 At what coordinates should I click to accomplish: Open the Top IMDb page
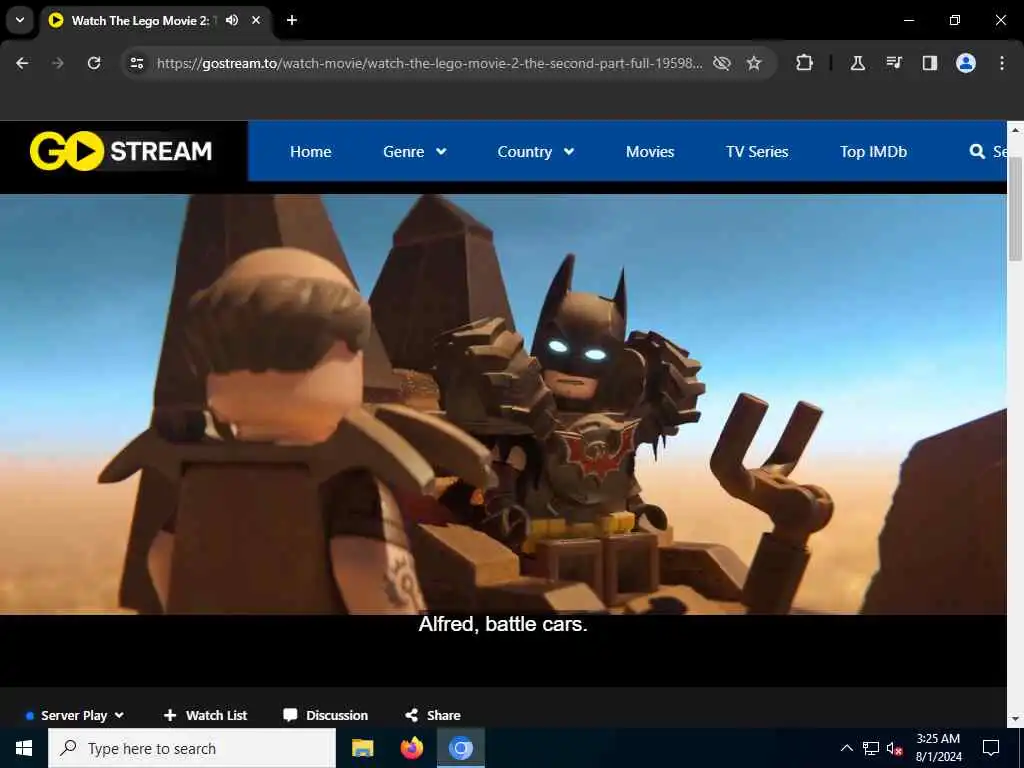point(873,152)
